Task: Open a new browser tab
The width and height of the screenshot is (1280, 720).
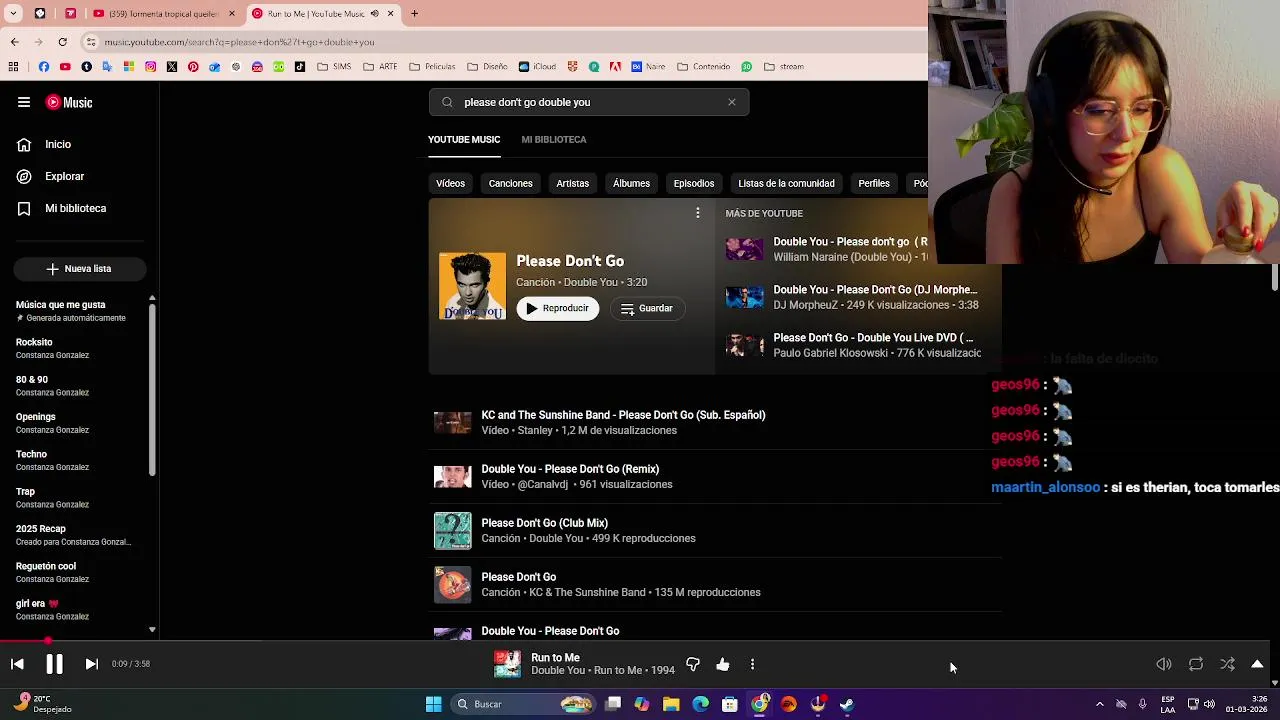Action: [x=414, y=14]
